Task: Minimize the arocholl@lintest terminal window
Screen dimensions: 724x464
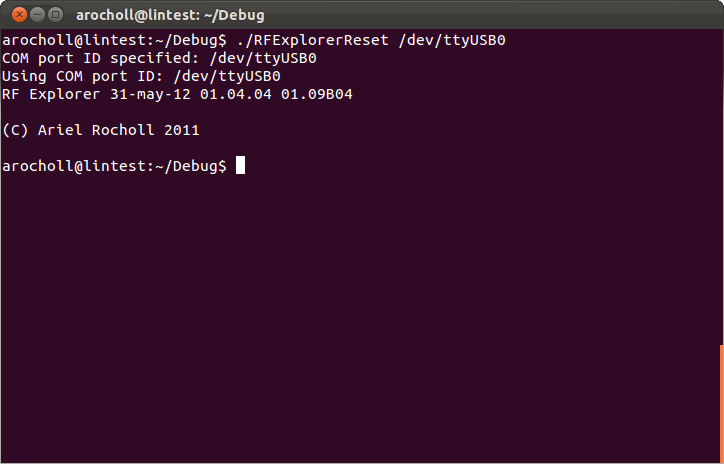Action: pos(37,15)
